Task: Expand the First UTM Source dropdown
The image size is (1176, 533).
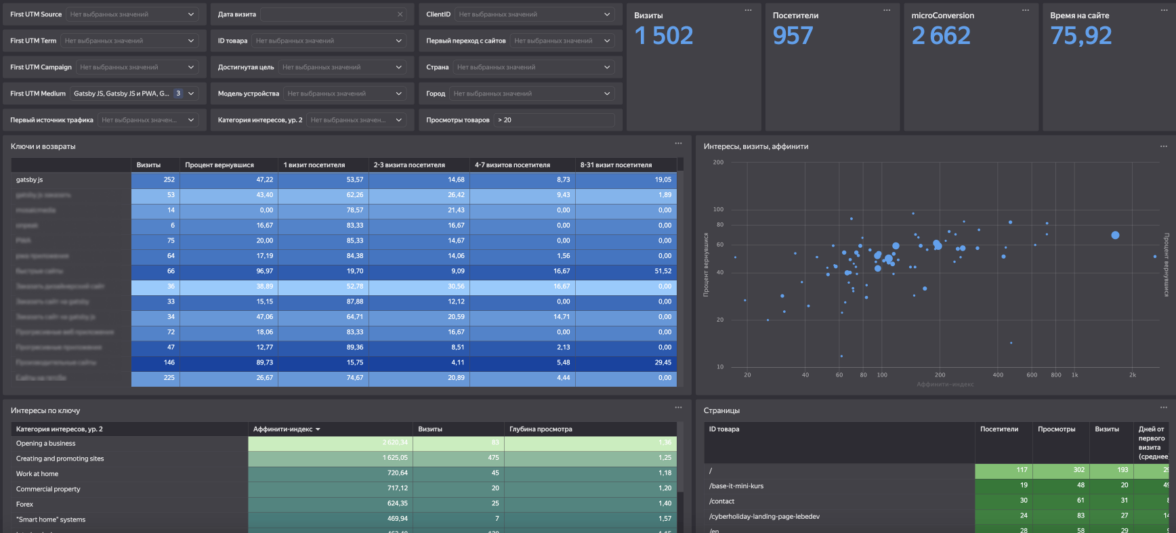Action: tap(191, 15)
